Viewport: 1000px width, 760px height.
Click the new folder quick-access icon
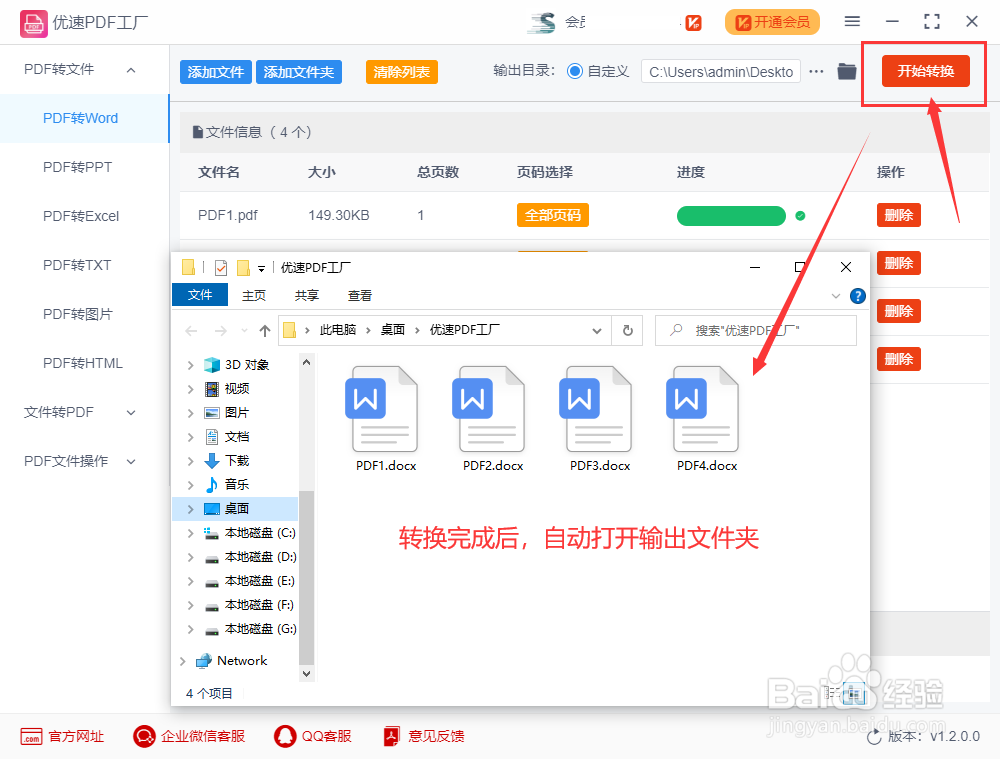243,268
